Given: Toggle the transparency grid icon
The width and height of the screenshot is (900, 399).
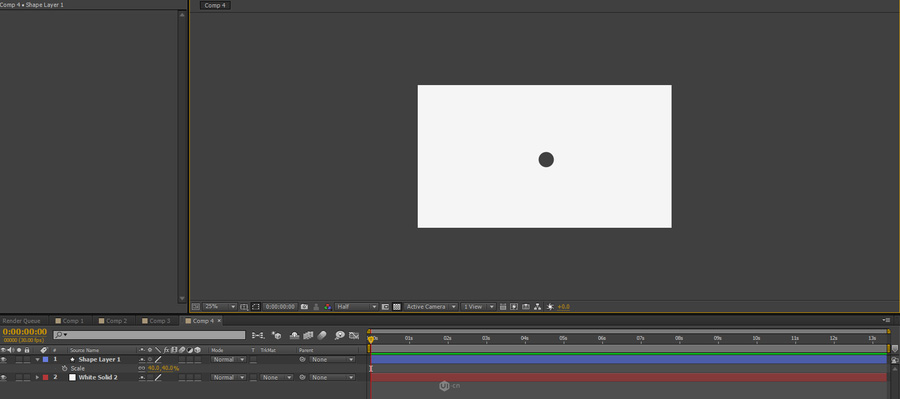Looking at the screenshot, I should pyautogui.click(x=397, y=307).
